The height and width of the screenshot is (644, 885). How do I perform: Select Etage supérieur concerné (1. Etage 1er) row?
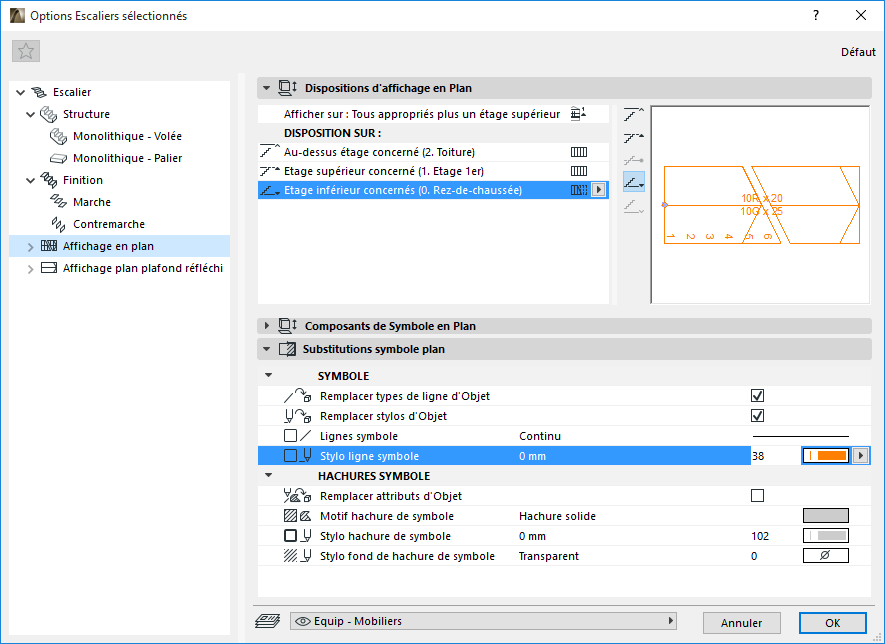point(433,171)
